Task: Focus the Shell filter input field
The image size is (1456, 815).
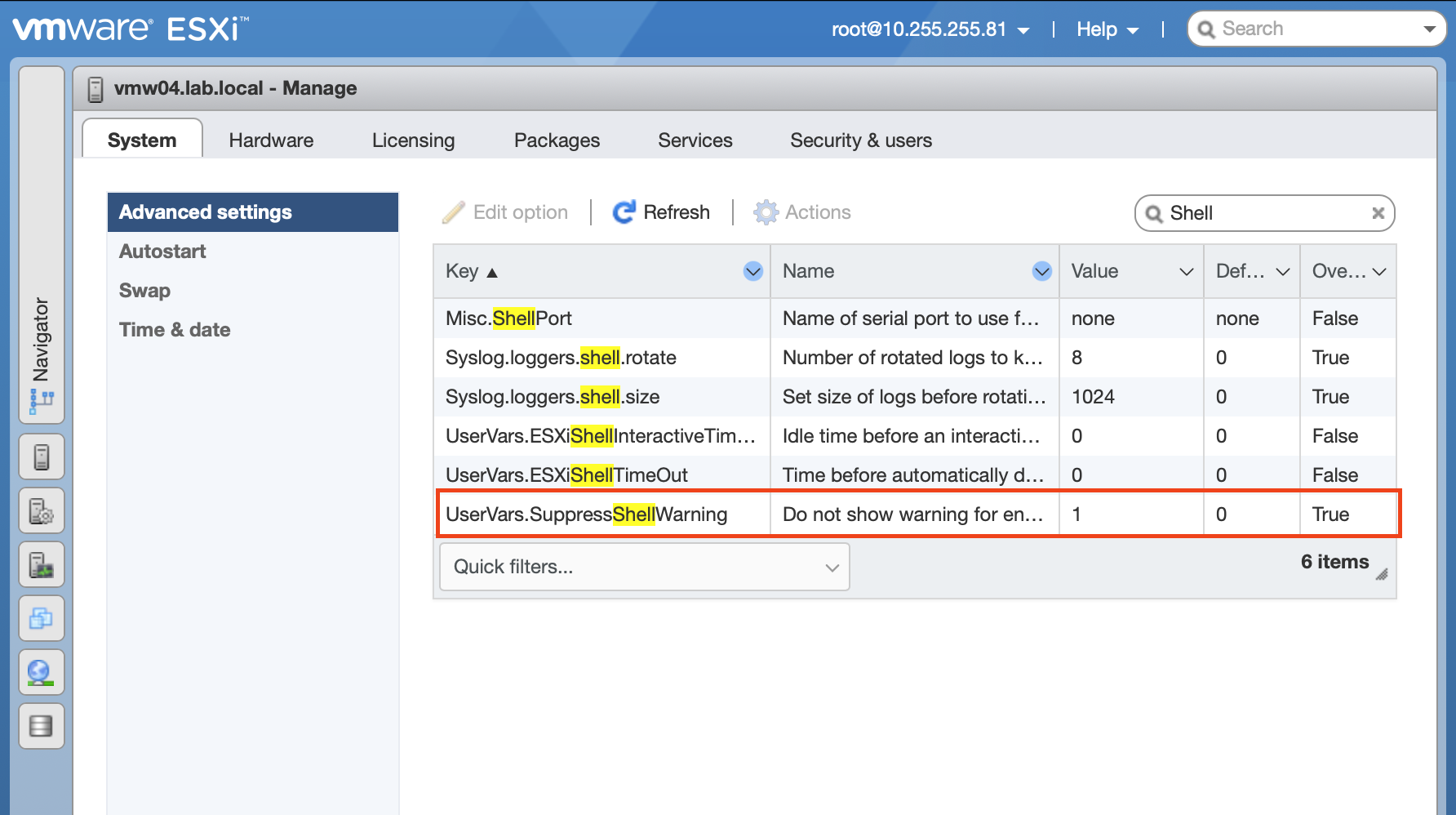Action: (1267, 213)
